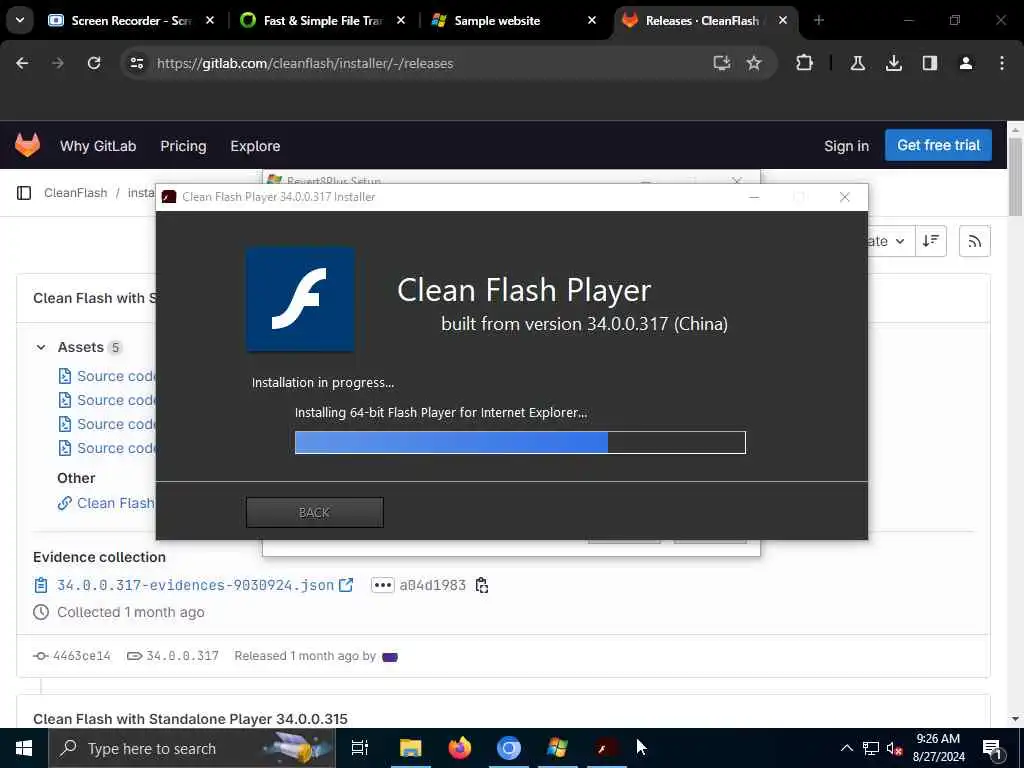Open Firefox from the taskbar
The width and height of the screenshot is (1024, 768).
(460, 748)
